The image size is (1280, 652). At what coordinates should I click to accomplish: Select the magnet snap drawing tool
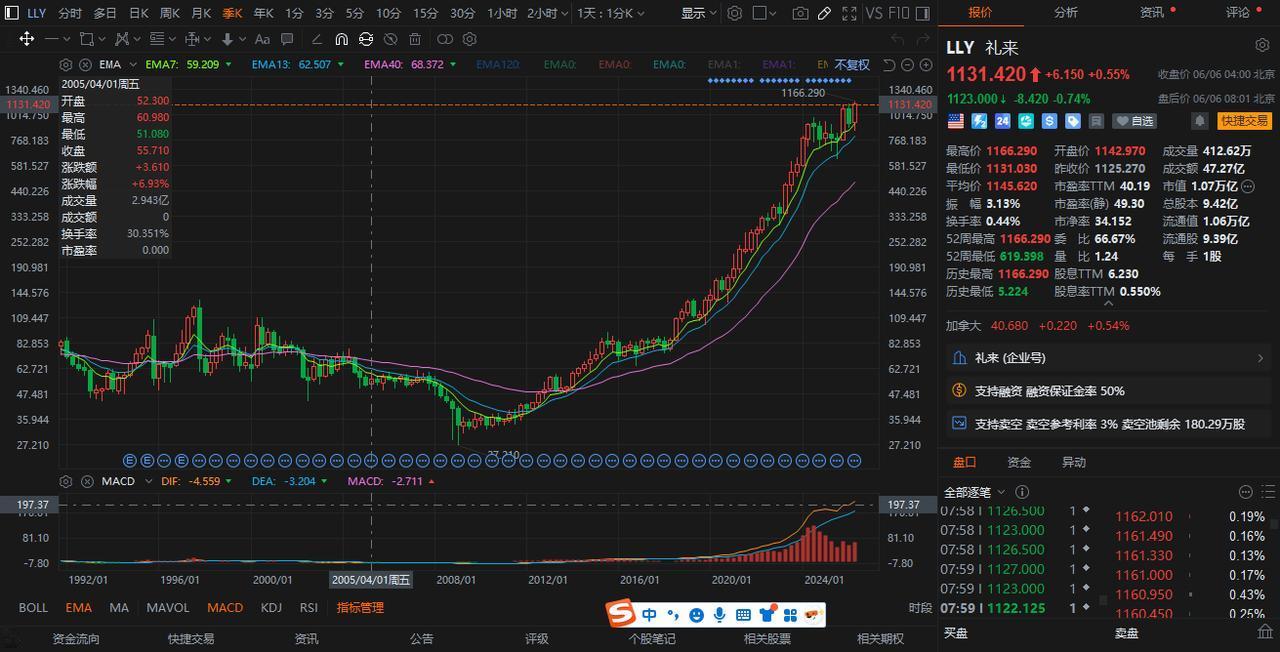(x=341, y=39)
